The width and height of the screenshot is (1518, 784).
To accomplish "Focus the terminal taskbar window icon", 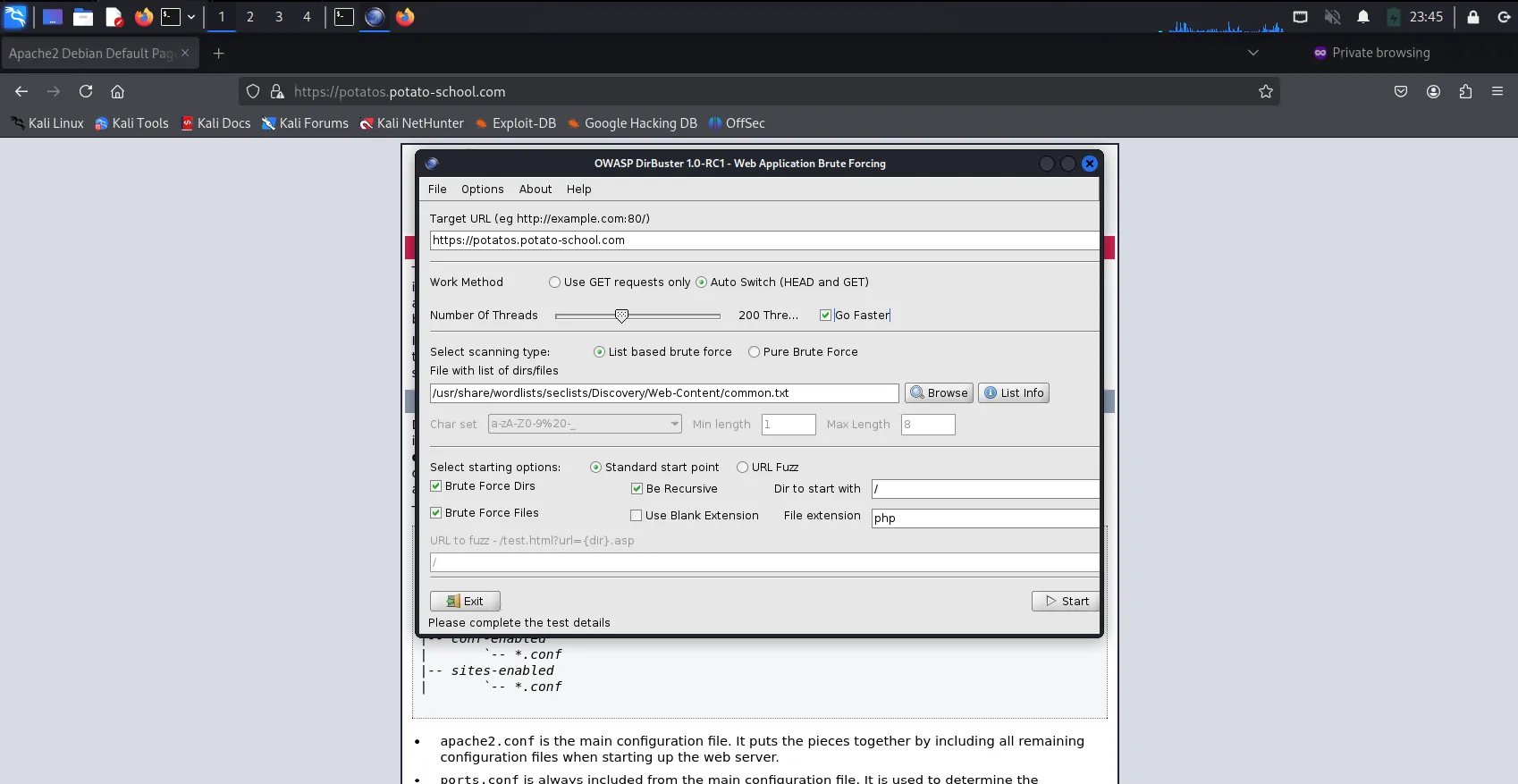I will point(344,17).
